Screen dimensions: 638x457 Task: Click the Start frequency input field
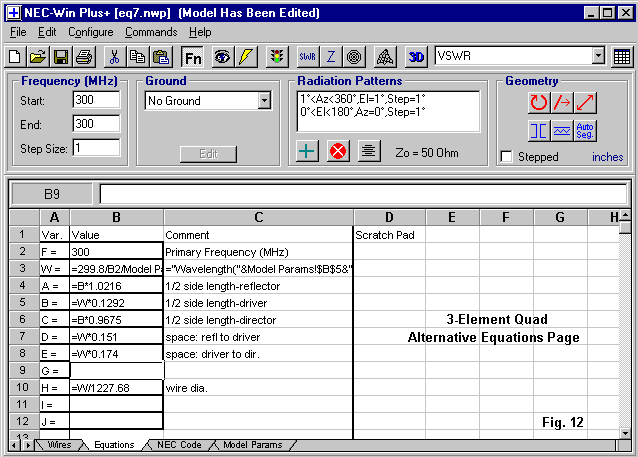click(96, 100)
